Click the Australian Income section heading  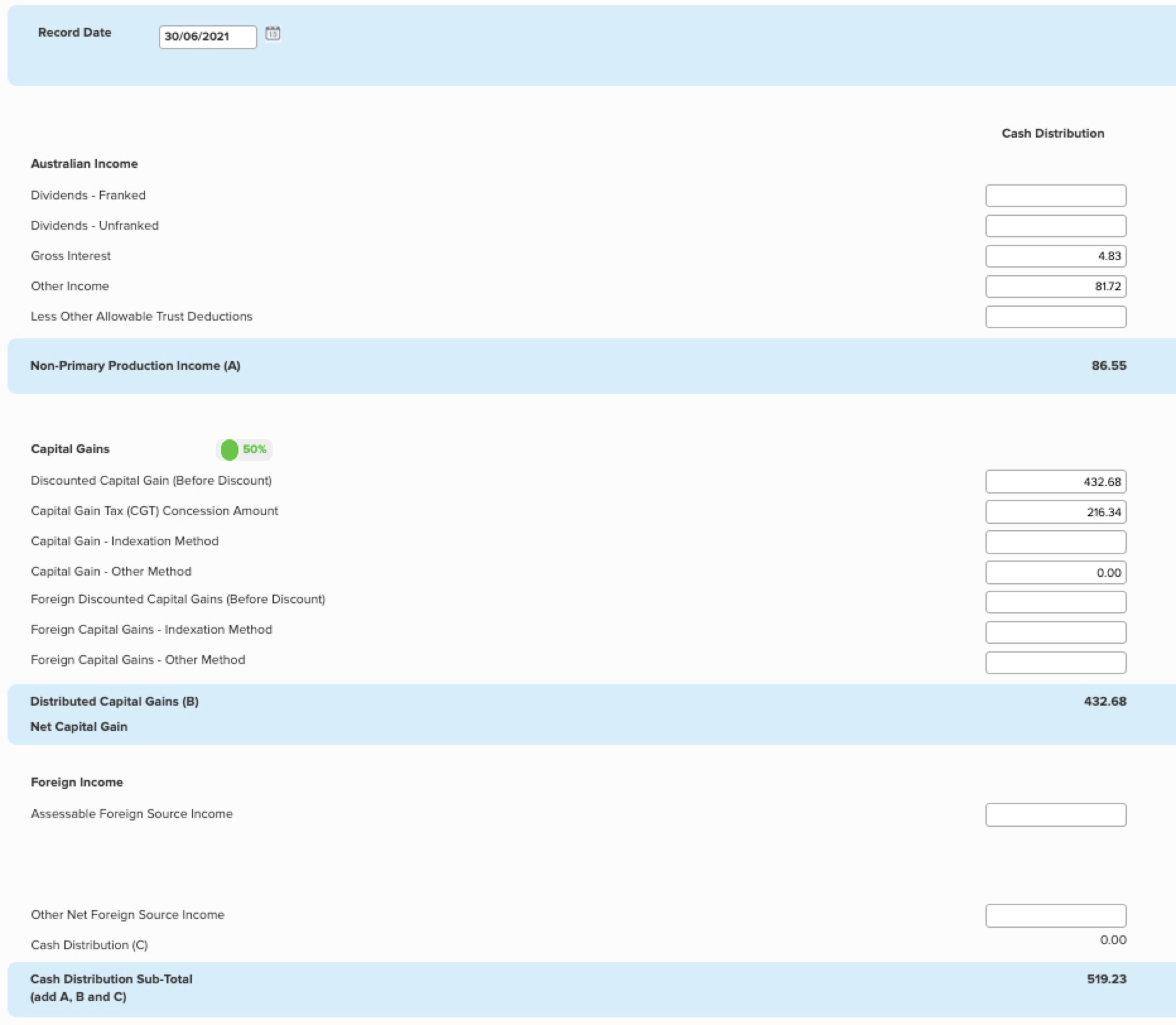pyautogui.click(x=84, y=163)
